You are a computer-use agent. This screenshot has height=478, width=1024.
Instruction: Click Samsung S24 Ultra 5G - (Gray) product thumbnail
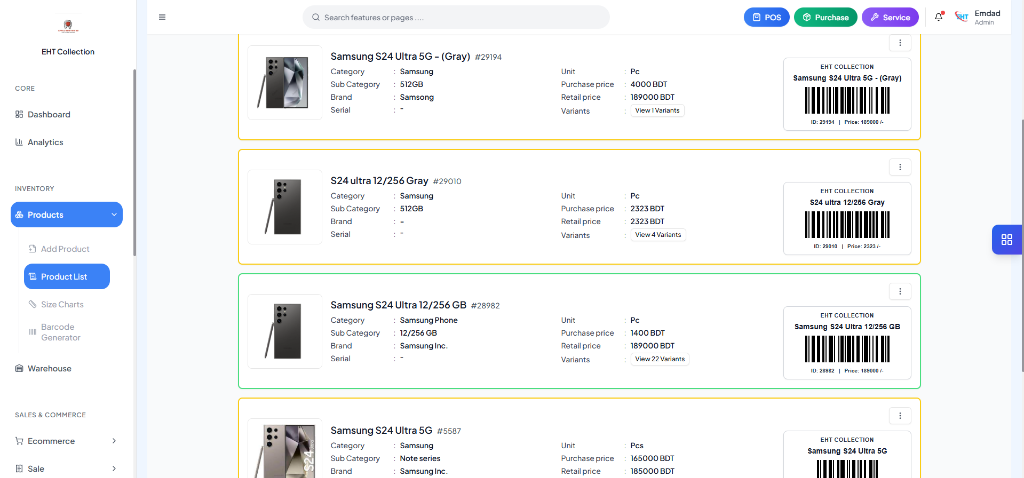[x=285, y=82]
